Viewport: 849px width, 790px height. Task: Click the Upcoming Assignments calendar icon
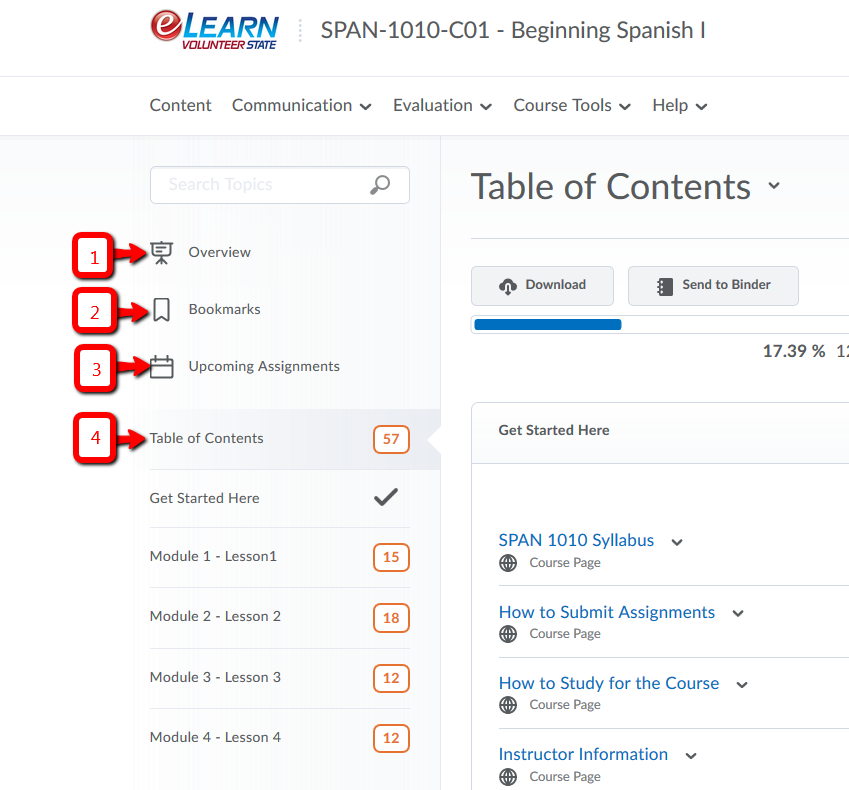[161, 367]
